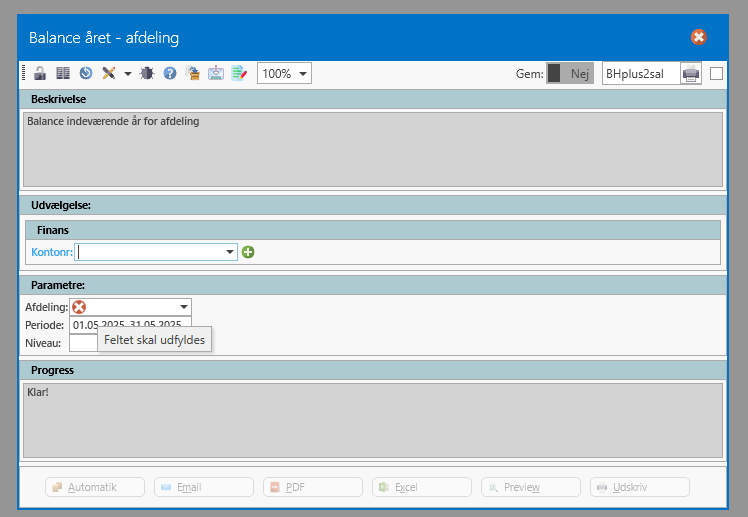Click the document edit pencil icon
Image resolution: width=748 pixels, height=517 pixels.
point(239,73)
